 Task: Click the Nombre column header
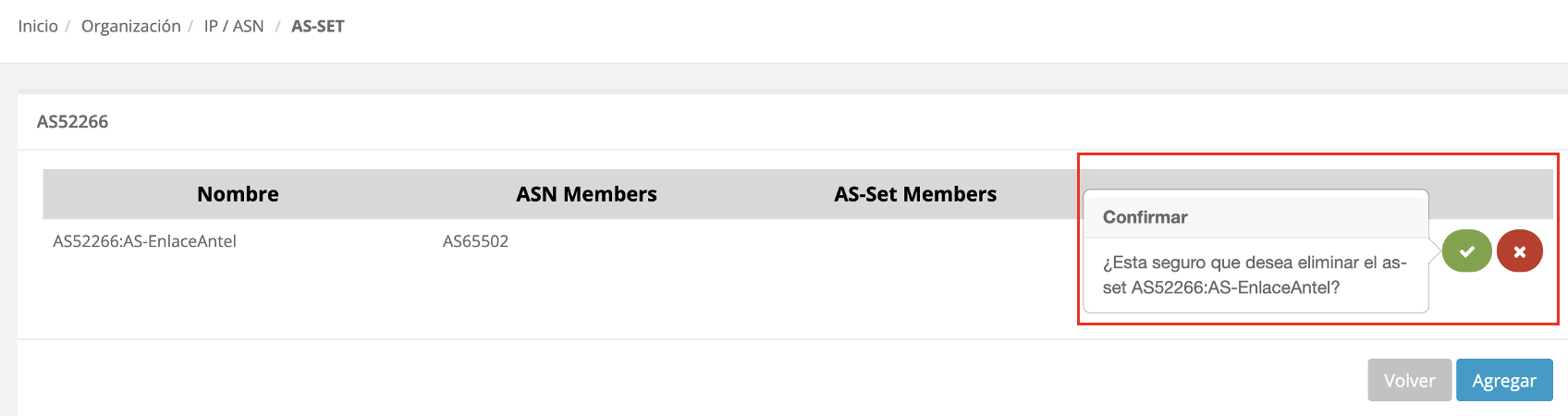[238, 194]
